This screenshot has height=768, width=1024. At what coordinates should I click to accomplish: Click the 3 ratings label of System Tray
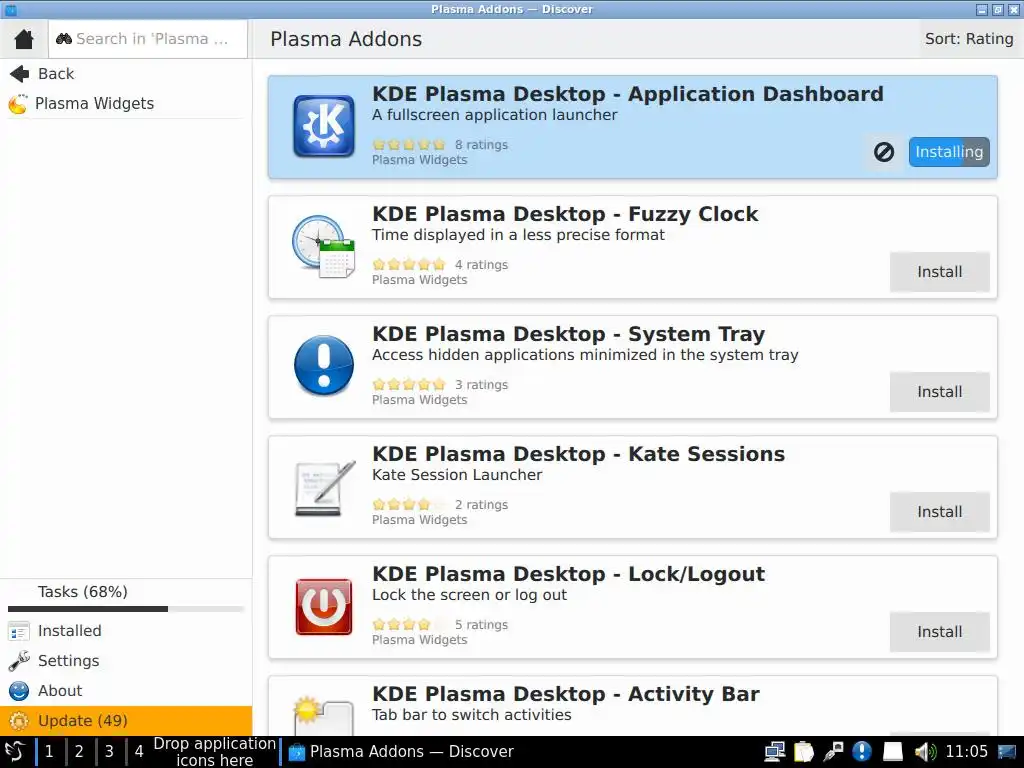click(481, 385)
